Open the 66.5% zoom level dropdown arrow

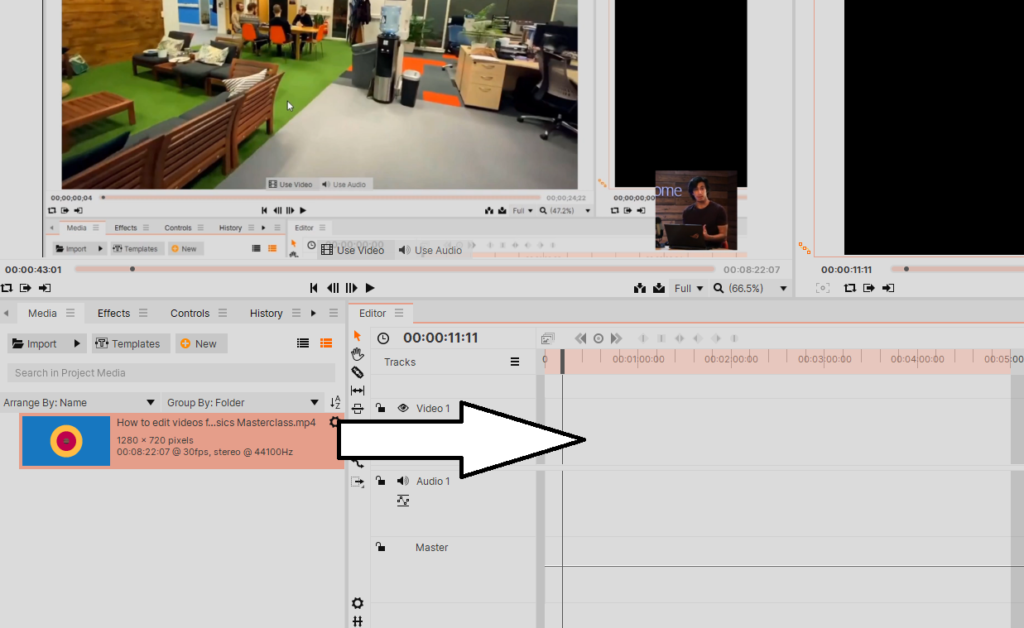(x=783, y=289)
